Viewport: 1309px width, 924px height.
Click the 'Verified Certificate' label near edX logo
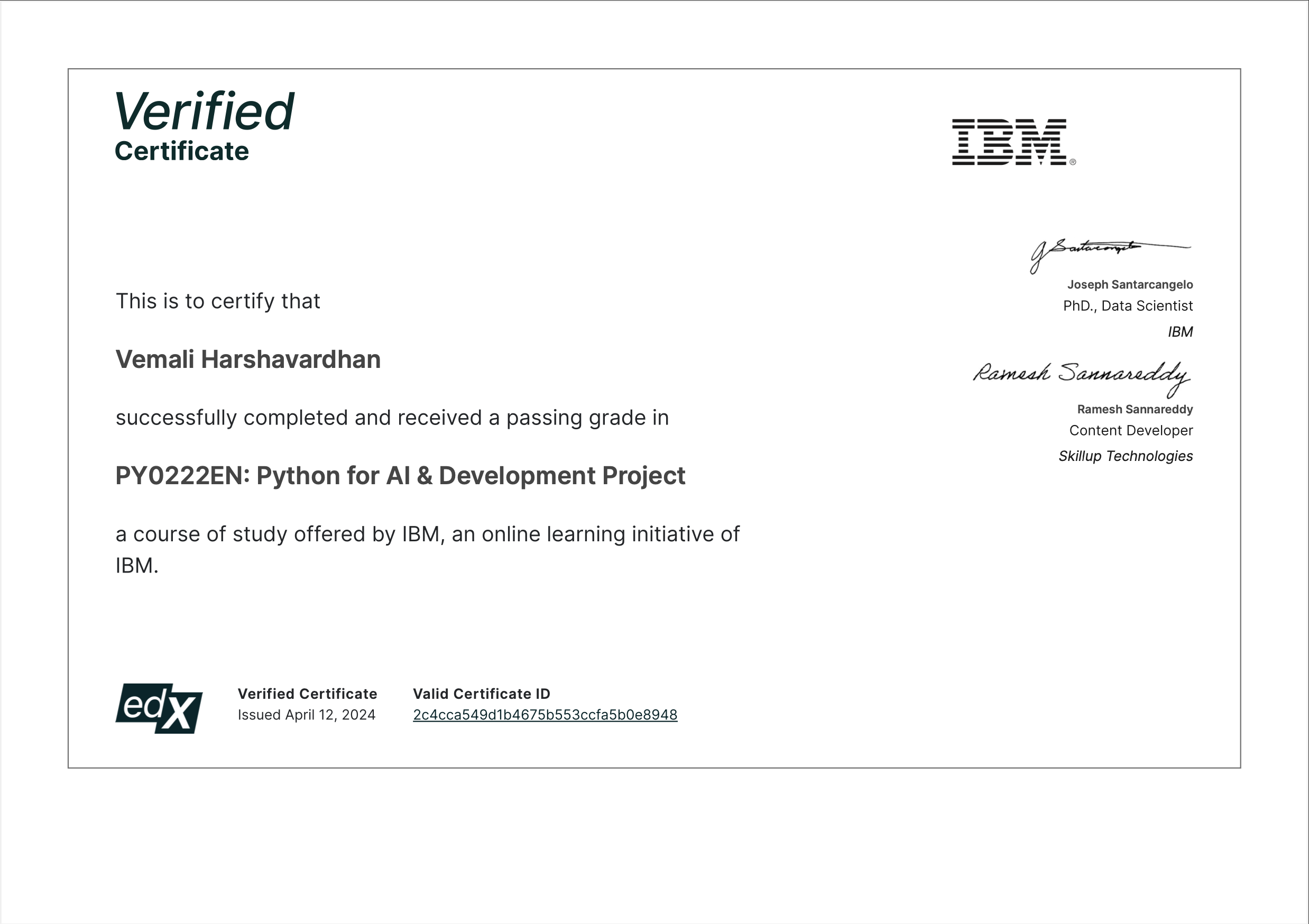point(307,694)
